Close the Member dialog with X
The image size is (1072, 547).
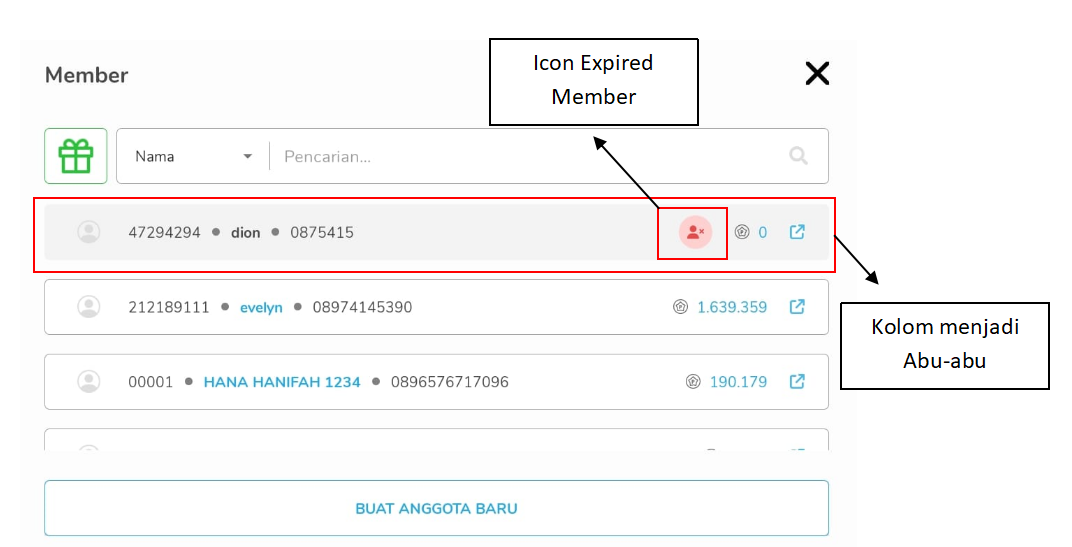817,73
